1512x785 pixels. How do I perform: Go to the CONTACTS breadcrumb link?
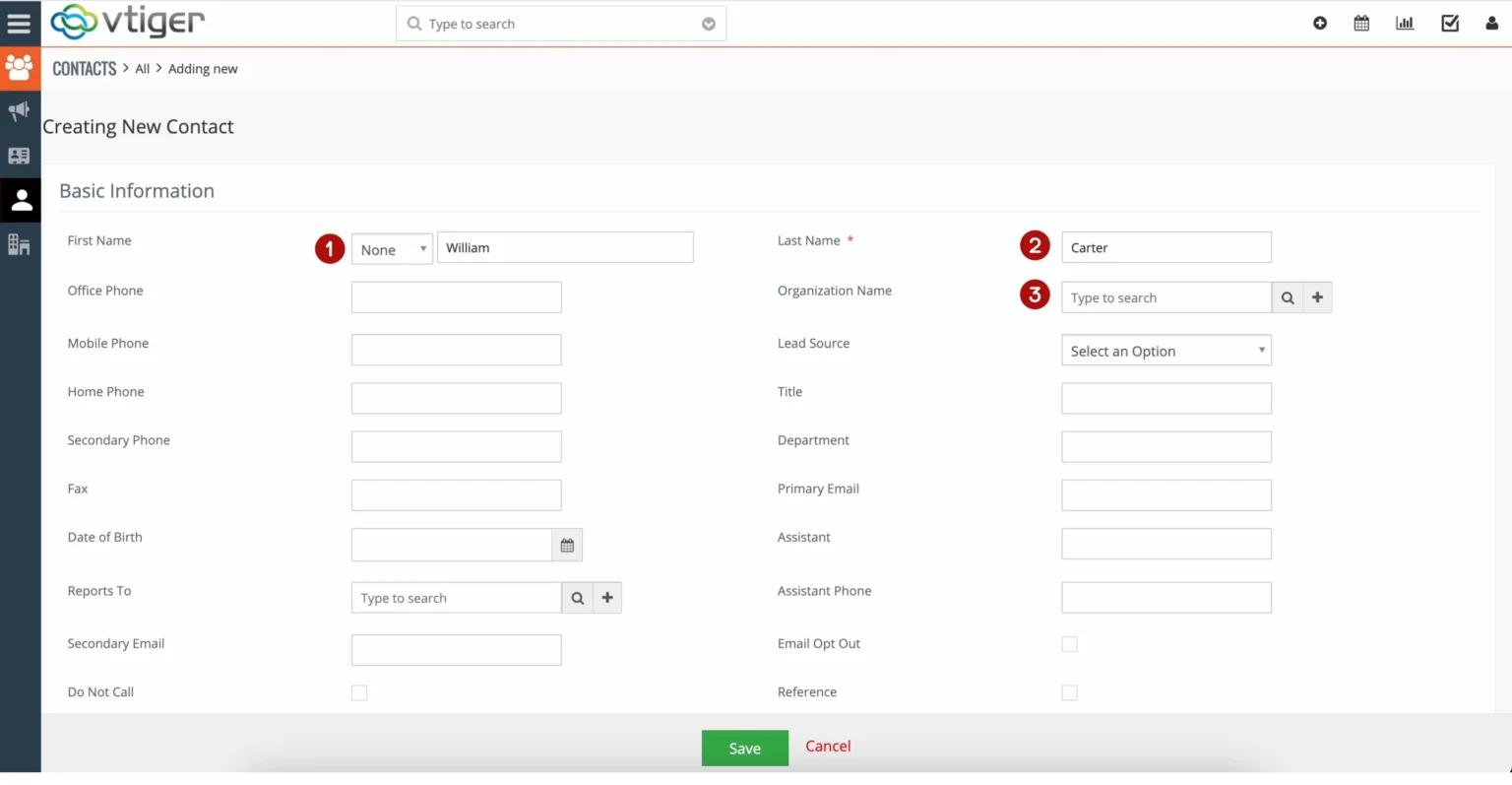coord(84,68)
